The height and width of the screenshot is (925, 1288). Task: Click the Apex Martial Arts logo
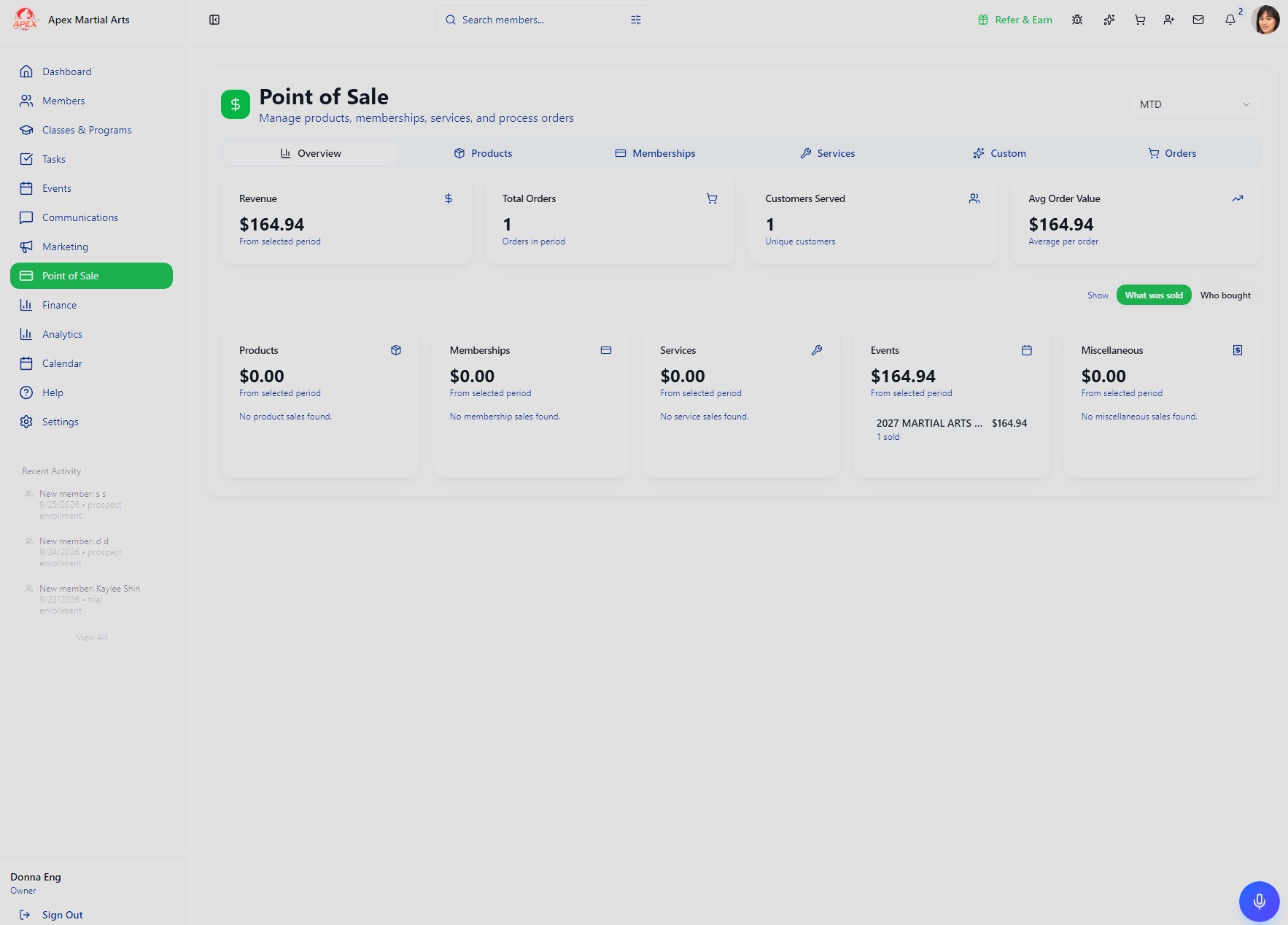[25, 20]
